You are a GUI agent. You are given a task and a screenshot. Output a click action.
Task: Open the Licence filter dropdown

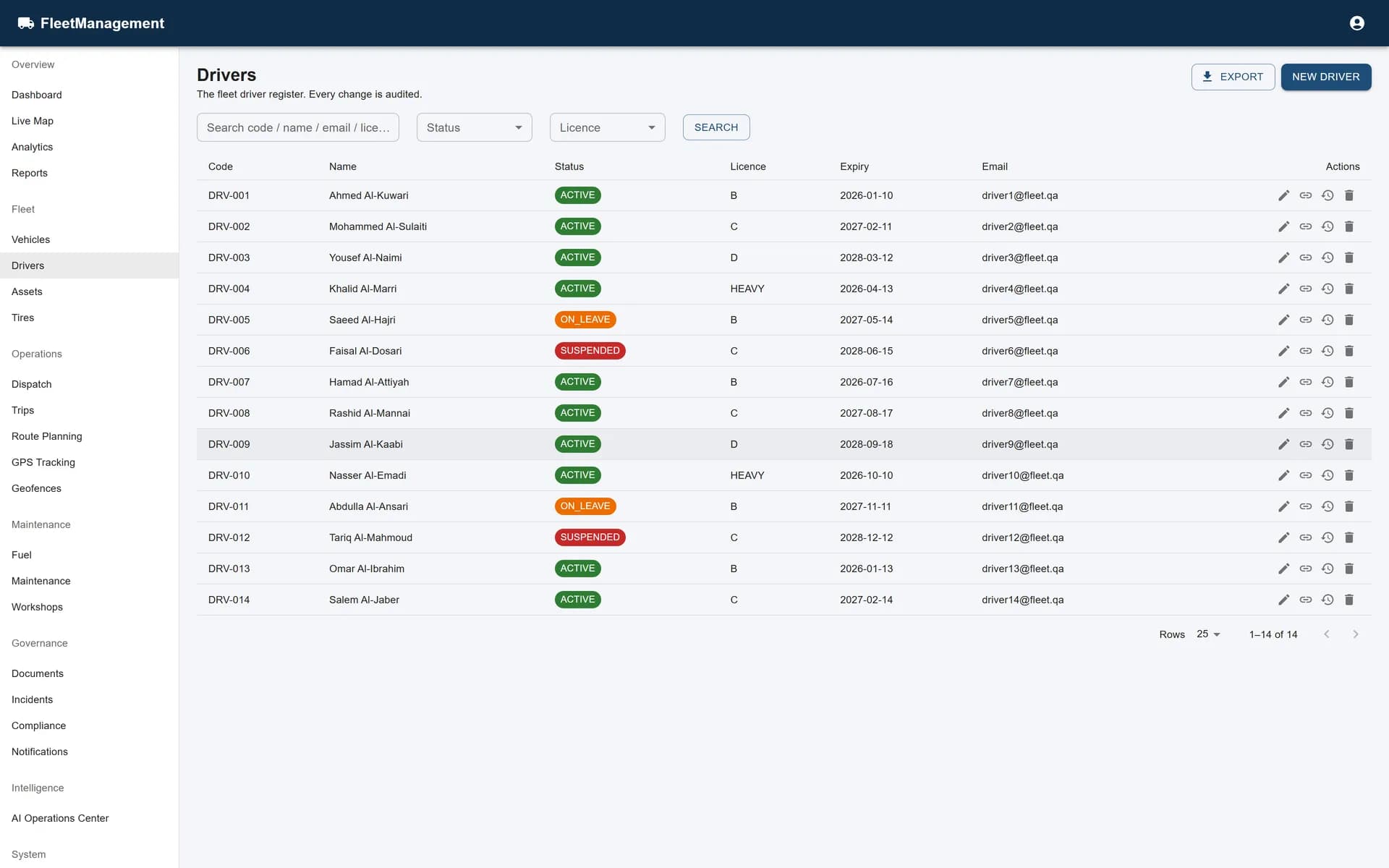point(608,127)
